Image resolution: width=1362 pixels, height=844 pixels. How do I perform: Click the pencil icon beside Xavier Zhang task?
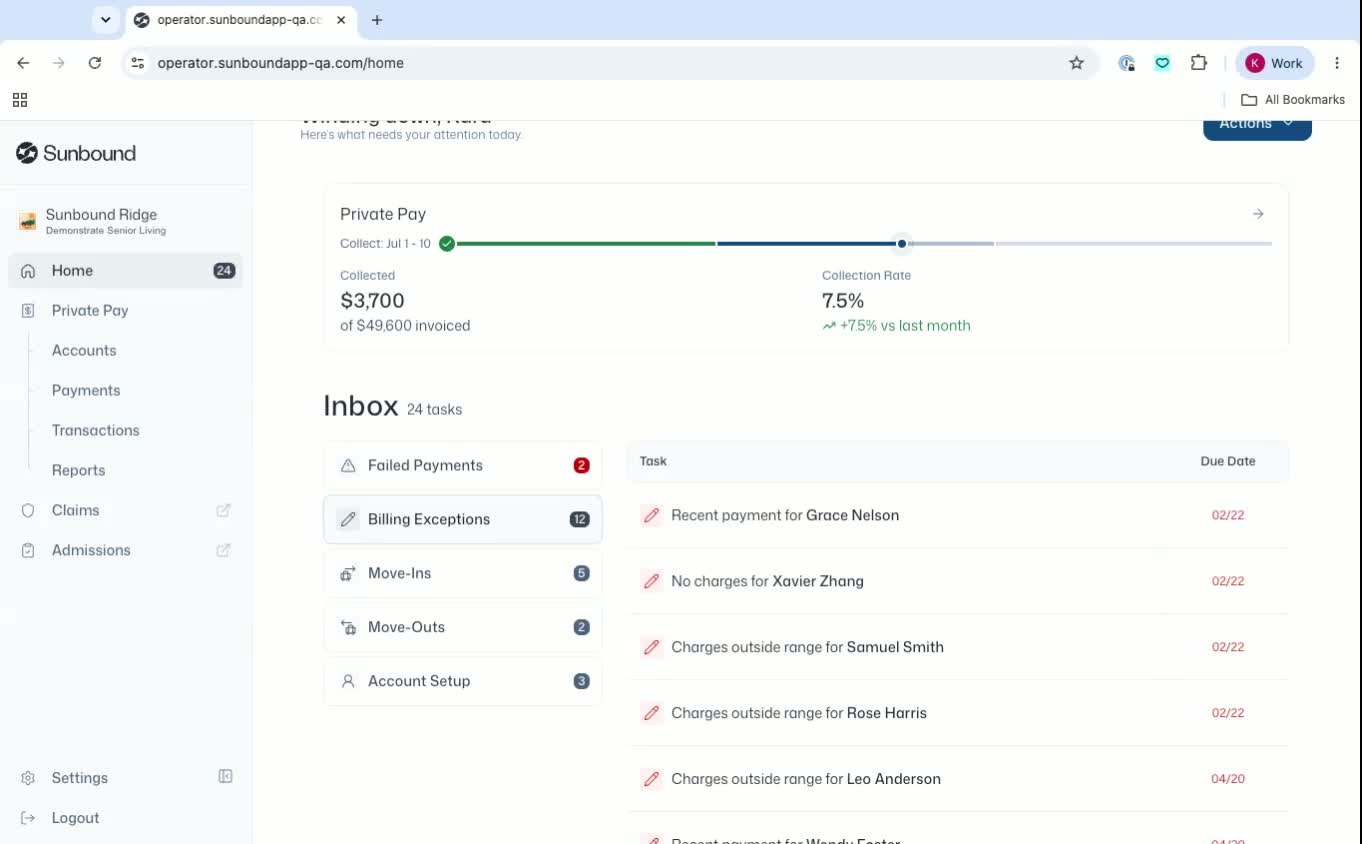point(652,581)
